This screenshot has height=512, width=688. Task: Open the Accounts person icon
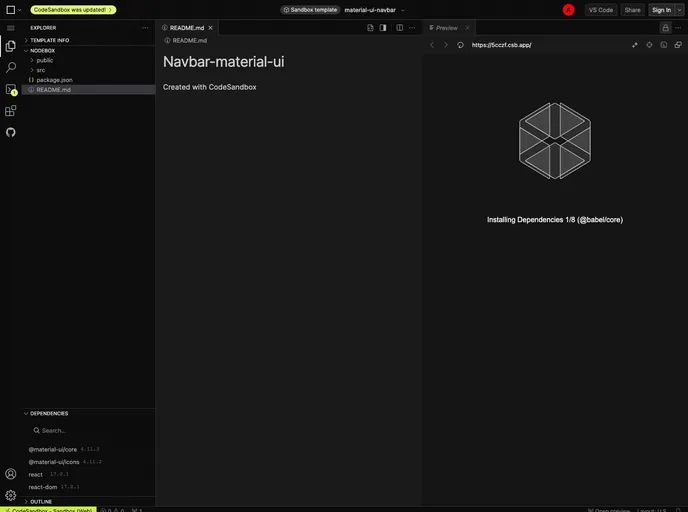point(11,474)
